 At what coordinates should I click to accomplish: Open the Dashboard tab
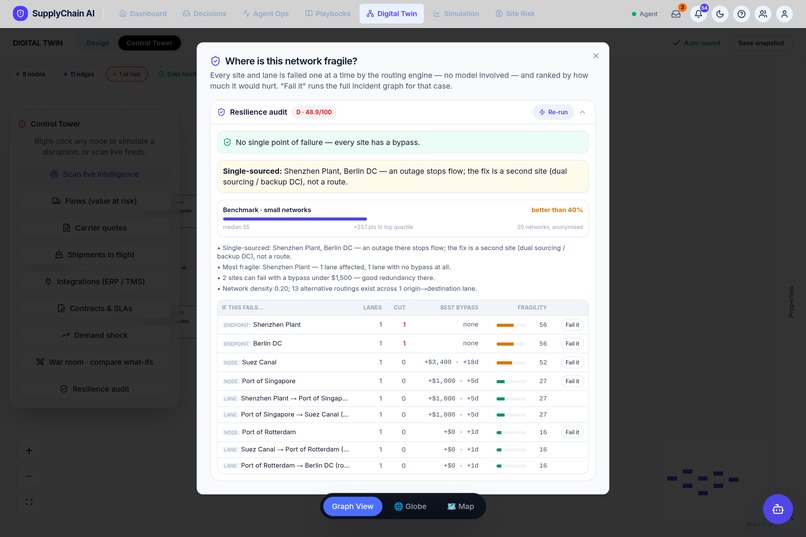(x=143, y=14)
